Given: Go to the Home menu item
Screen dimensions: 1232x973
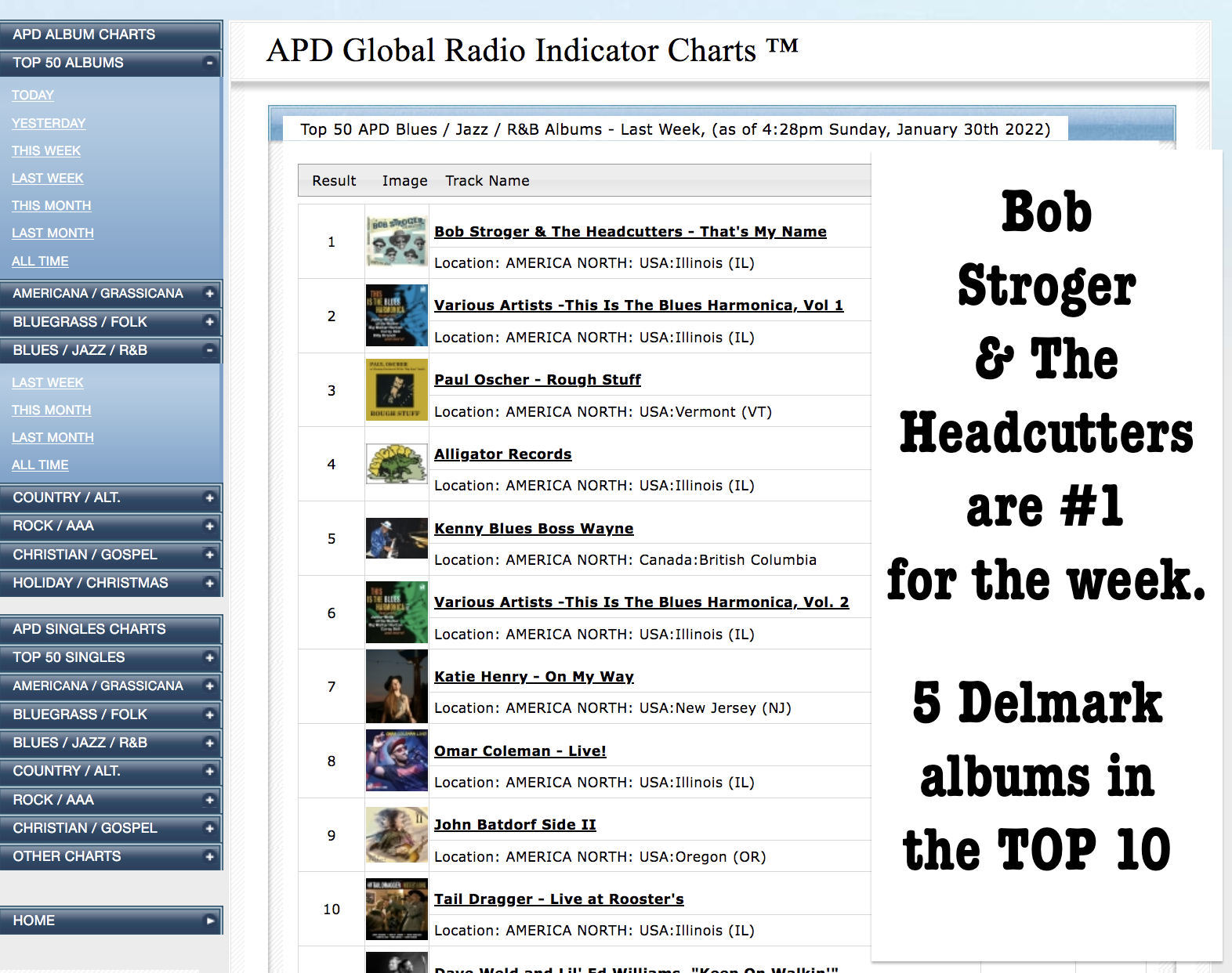Looking at the screenshot, I should [x=111, y=921].
